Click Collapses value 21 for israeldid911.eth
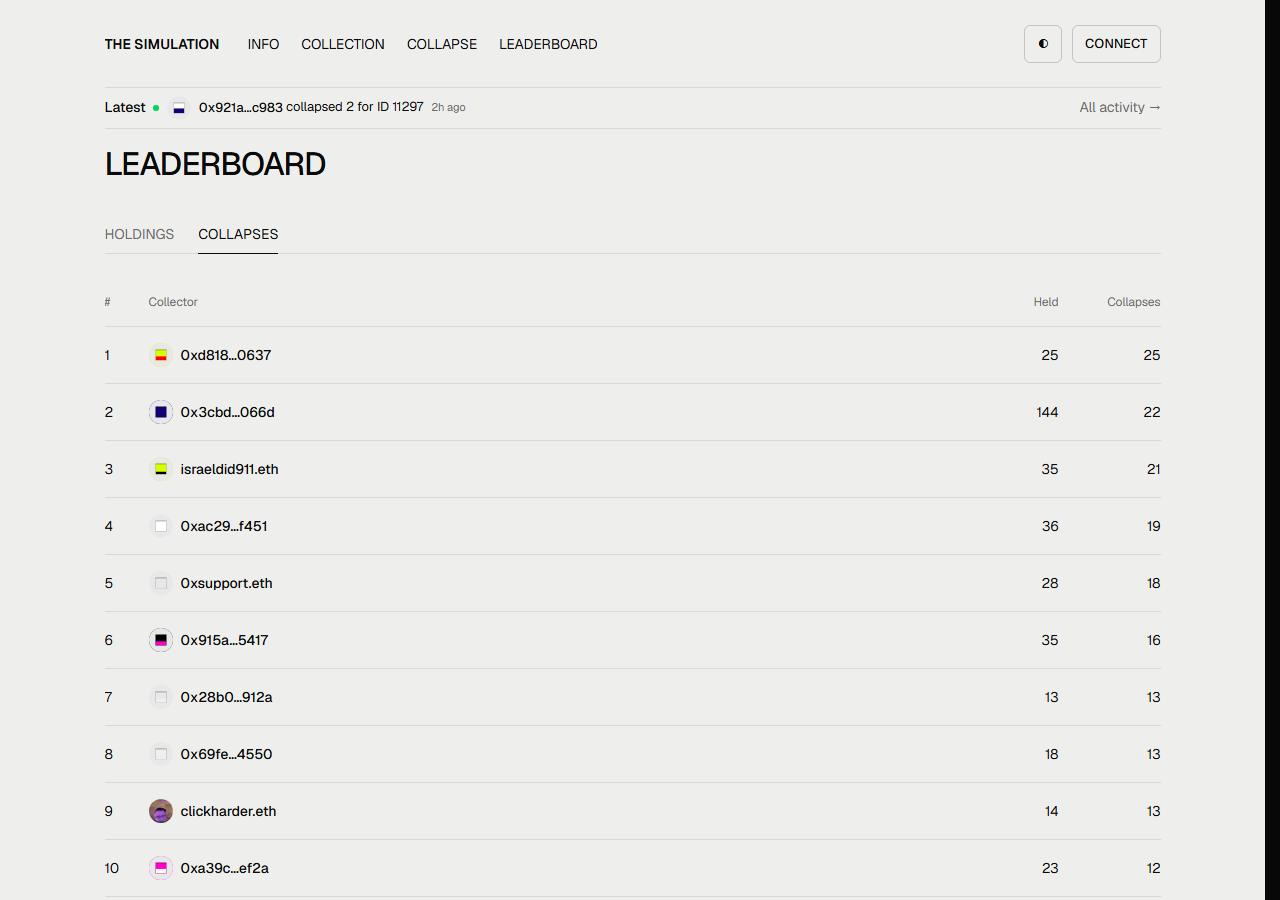Viewport: 1280px width, 900px height. point(1153,469)
